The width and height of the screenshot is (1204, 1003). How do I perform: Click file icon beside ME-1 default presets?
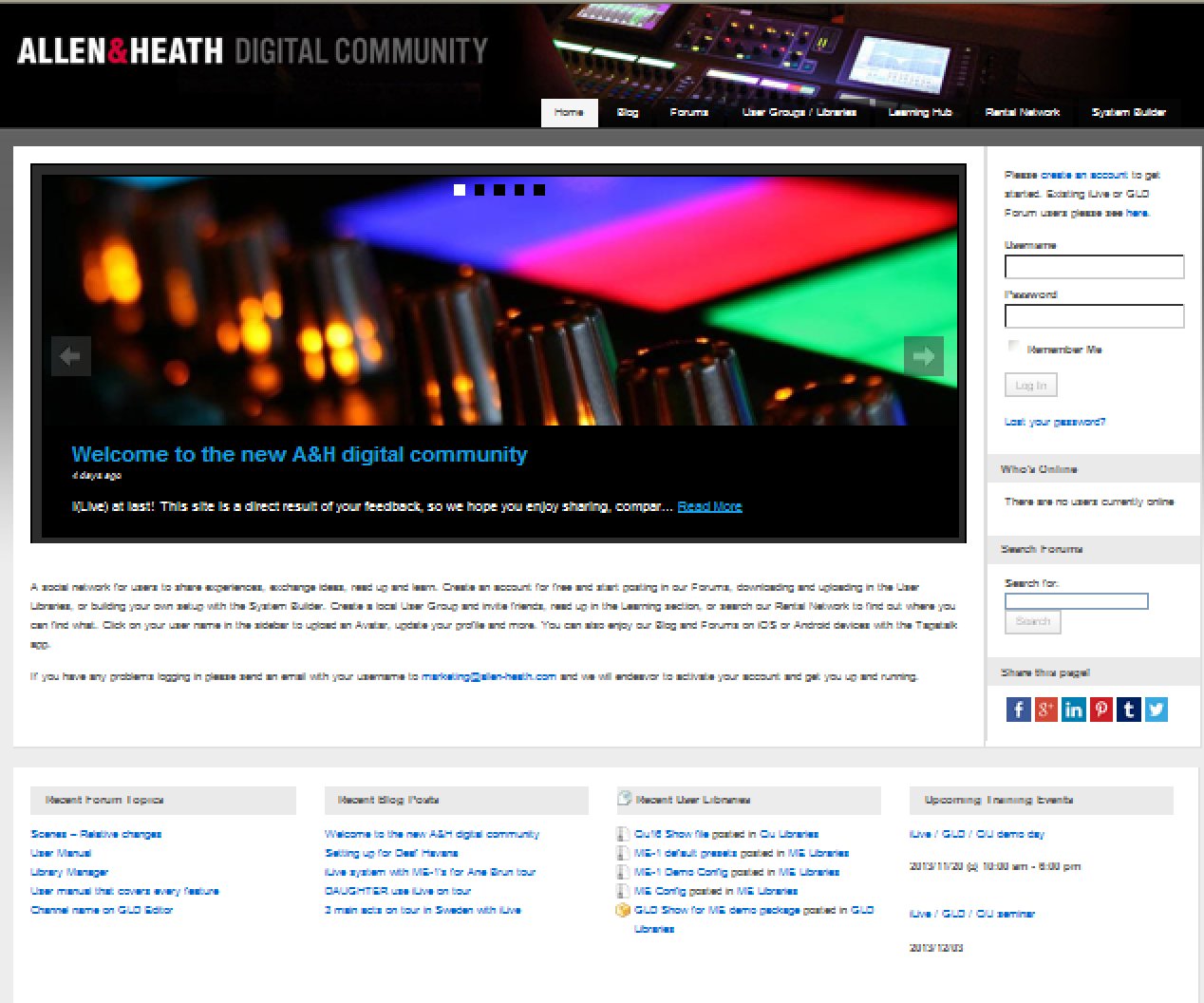click(x=623, y=853)
